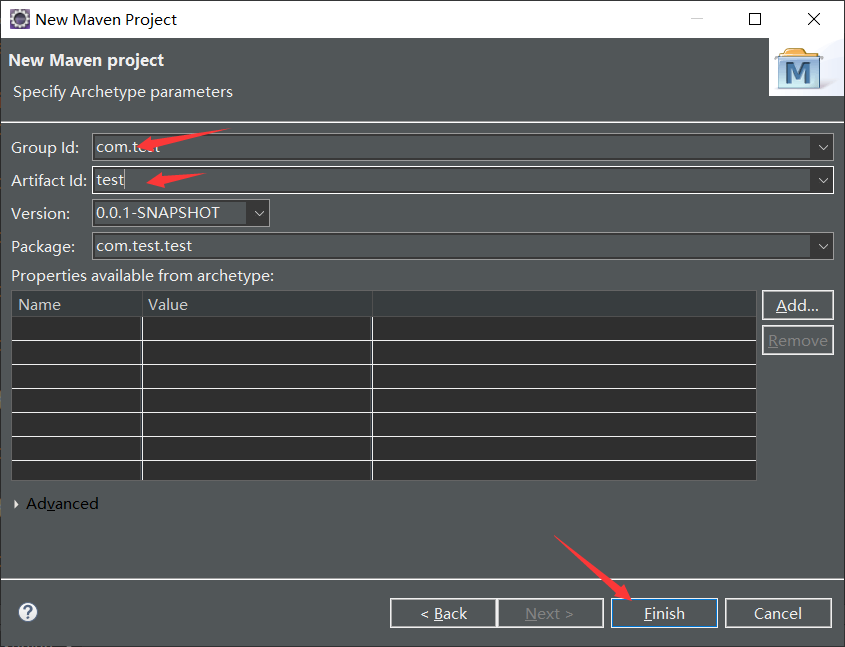Screen dimensions: 845x647
Task: Open the Artifact Id dropdown arrow
Action: pos(823,180)
